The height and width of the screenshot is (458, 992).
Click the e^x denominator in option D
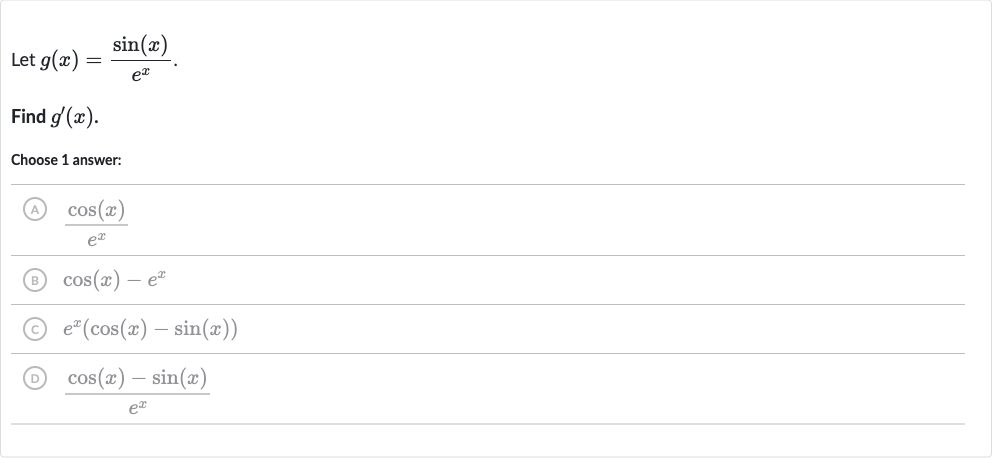(137, 408)
